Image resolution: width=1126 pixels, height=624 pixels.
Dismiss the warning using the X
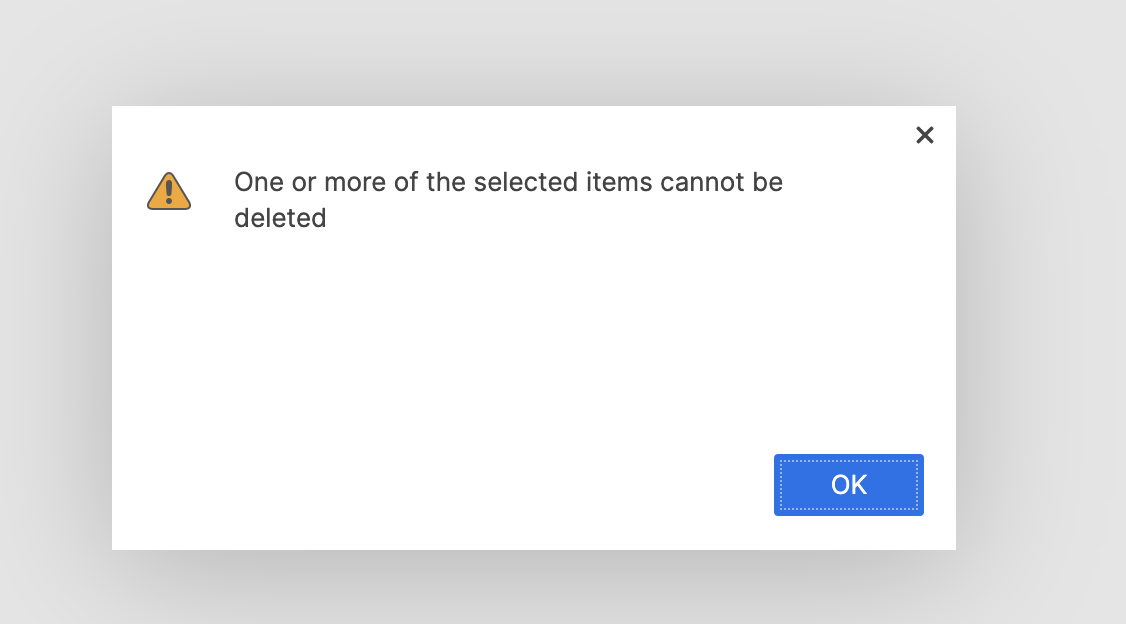(925, 135)
